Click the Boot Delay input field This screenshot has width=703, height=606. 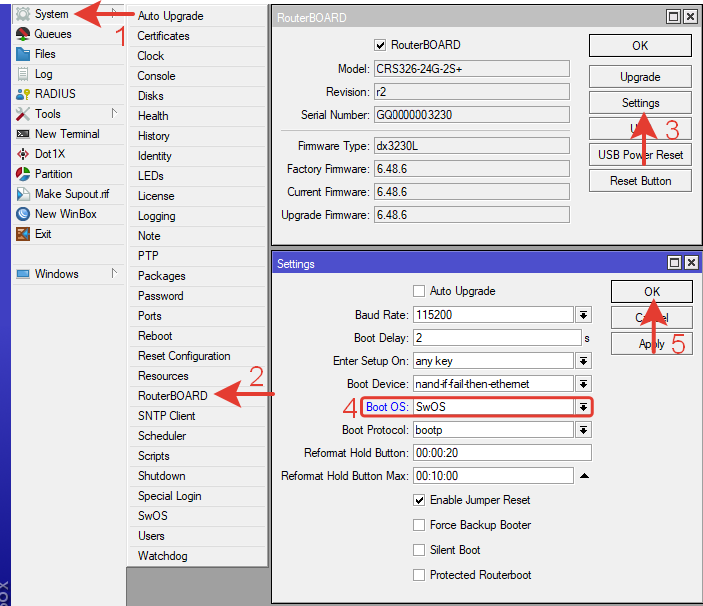point(497,338)
